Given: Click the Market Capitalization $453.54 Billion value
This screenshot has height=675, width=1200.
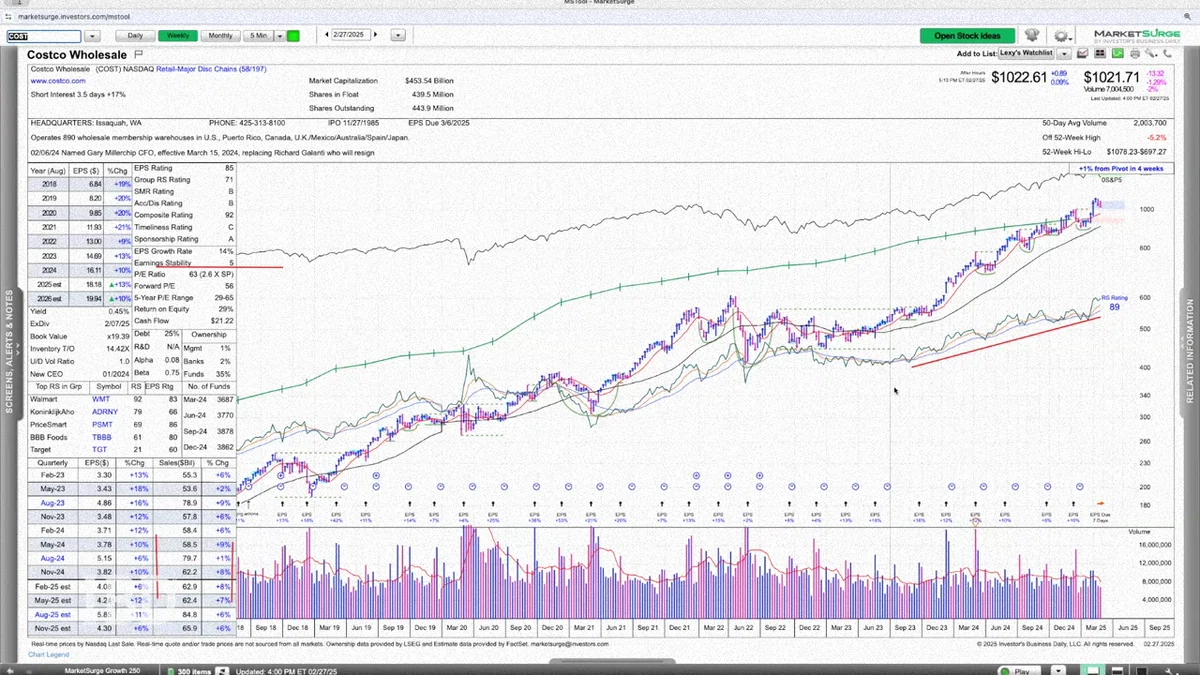Looking at the screenshot, I should tap(430, 81).
